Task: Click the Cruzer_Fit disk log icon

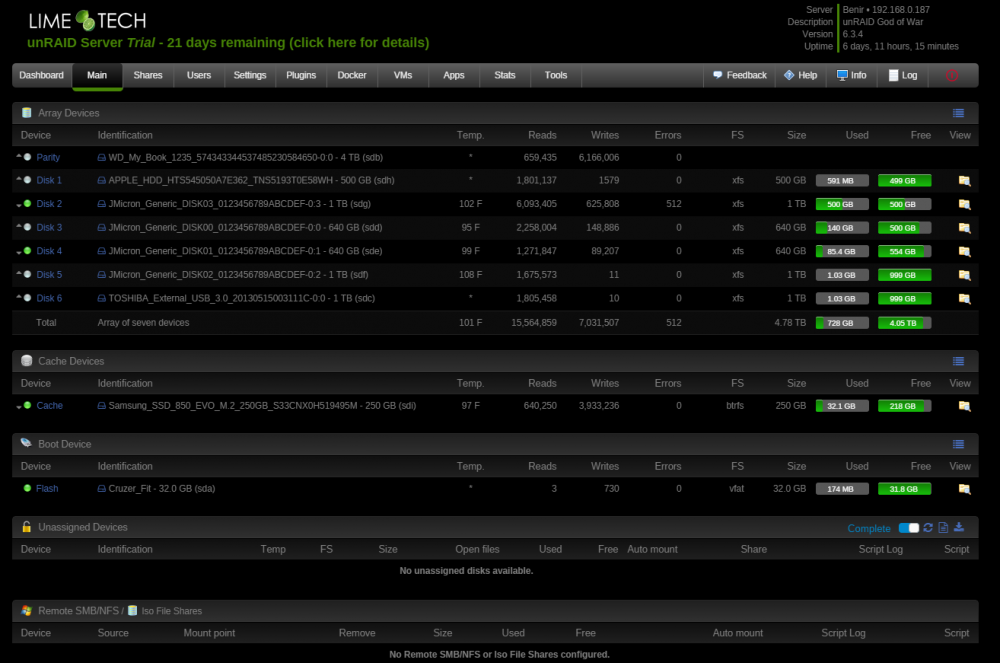Action: point(101,488)
